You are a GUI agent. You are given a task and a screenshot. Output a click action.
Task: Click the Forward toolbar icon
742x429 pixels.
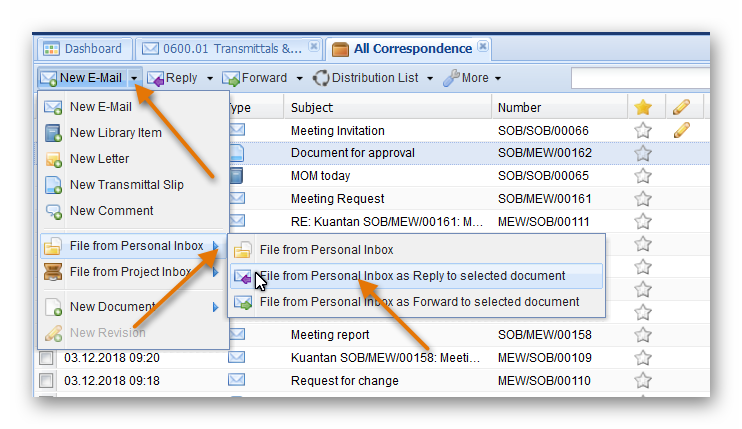(x=231, y=78)
